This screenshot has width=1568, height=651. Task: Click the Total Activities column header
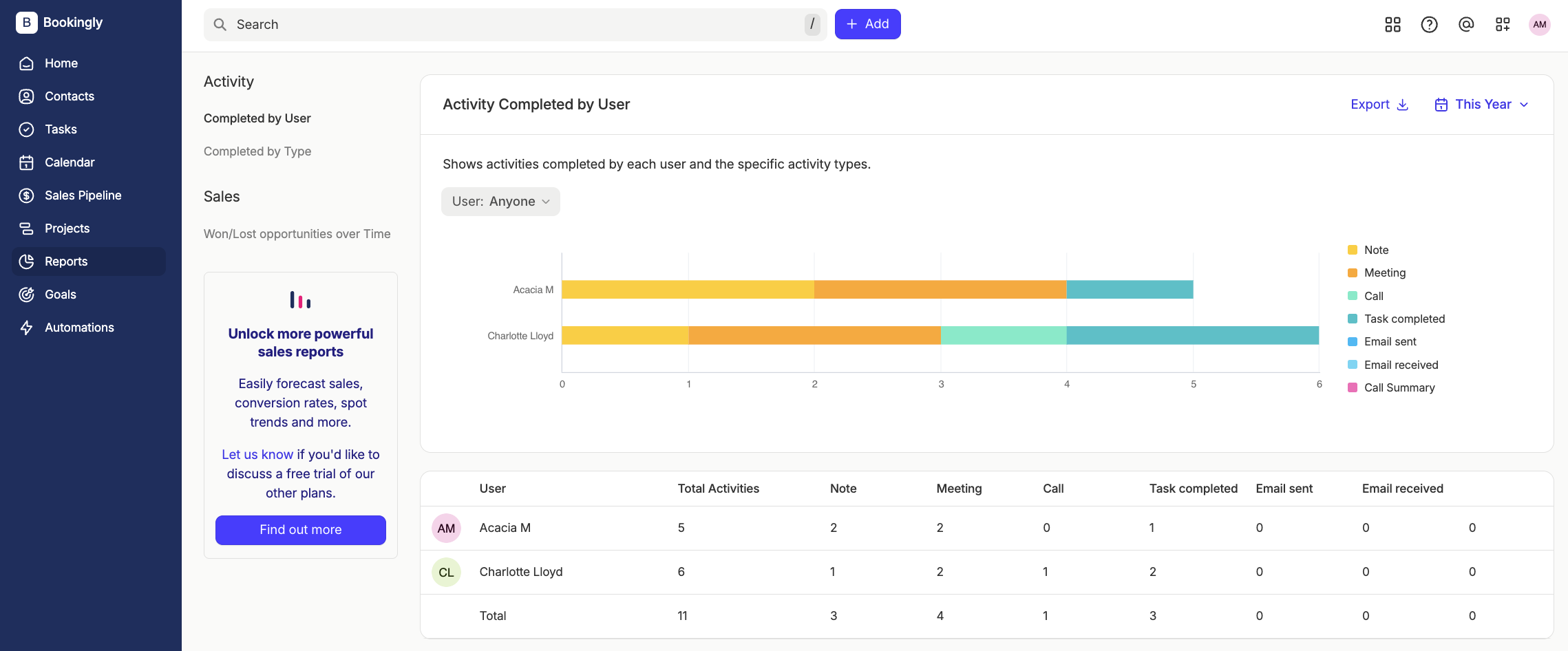pyautogui.click(x=718, y=489)
